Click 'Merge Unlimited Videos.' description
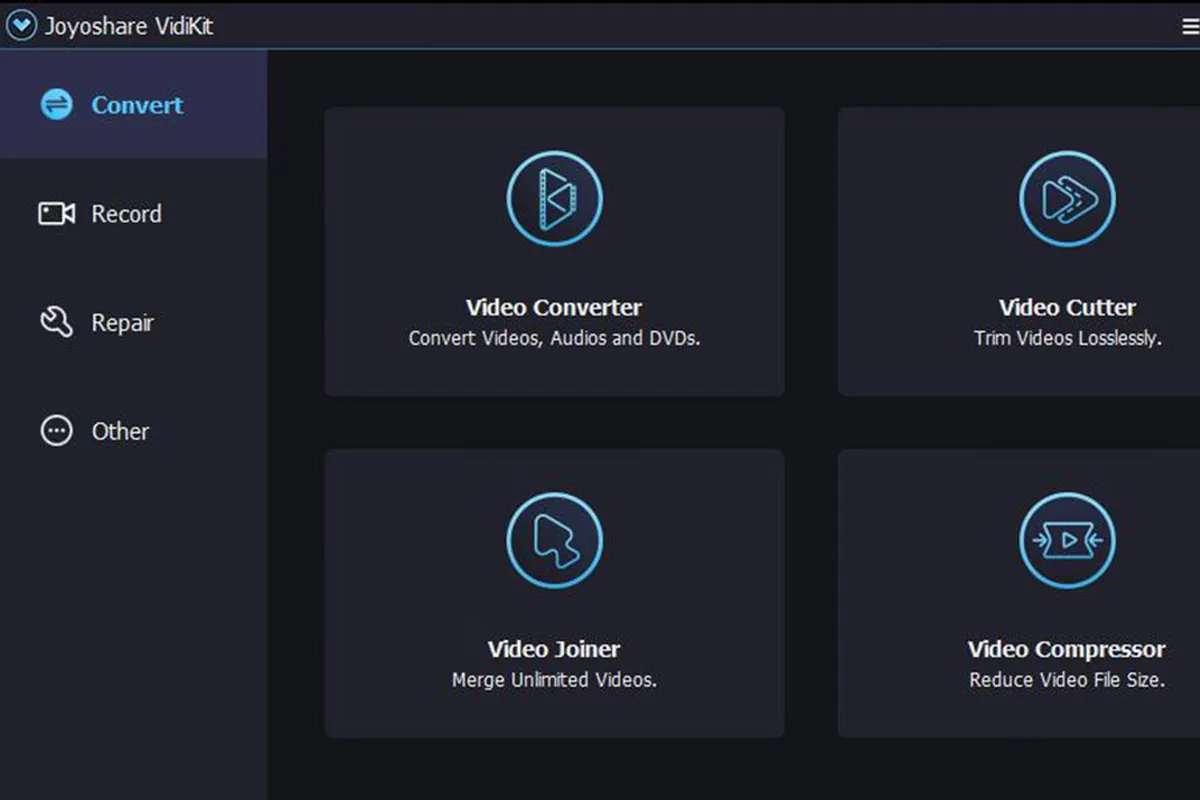 (x=554, y=680)
